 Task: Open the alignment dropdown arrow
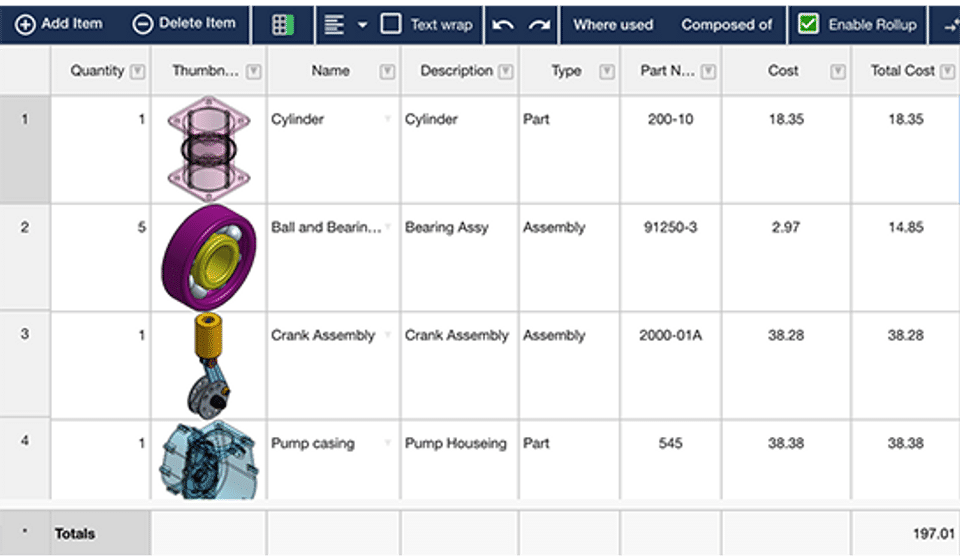(x=362, y=26)
